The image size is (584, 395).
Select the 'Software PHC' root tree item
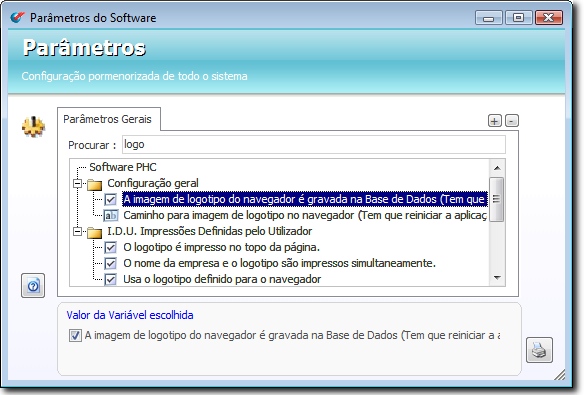[123, 167]
